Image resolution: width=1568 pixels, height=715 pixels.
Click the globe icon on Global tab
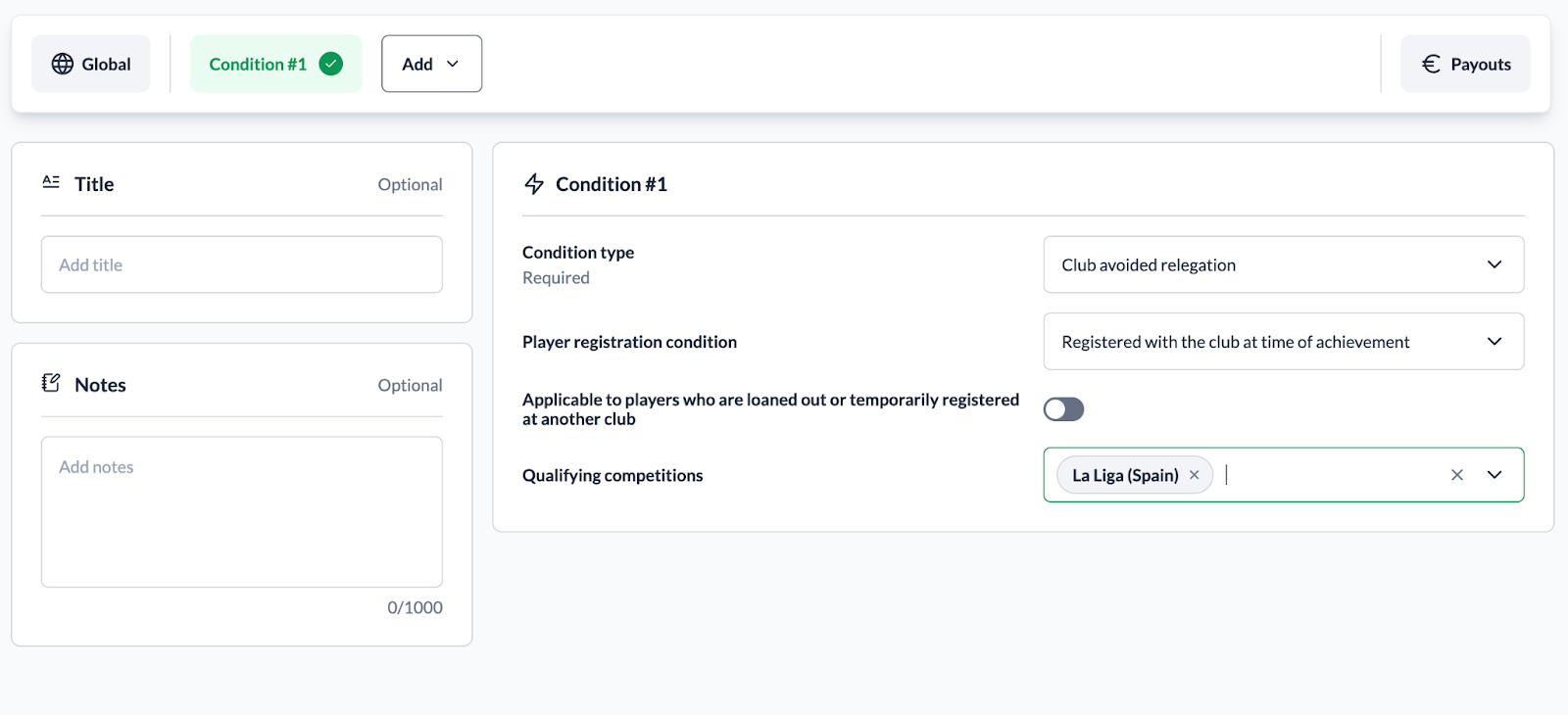(x=63, y=64)
